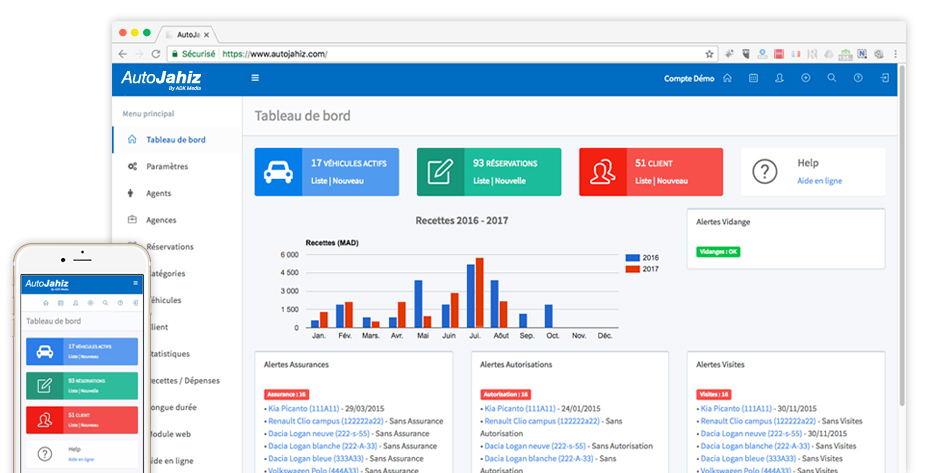
Task: Close the AutoJahiz browser tab
Action: click(x=206, y=35)
